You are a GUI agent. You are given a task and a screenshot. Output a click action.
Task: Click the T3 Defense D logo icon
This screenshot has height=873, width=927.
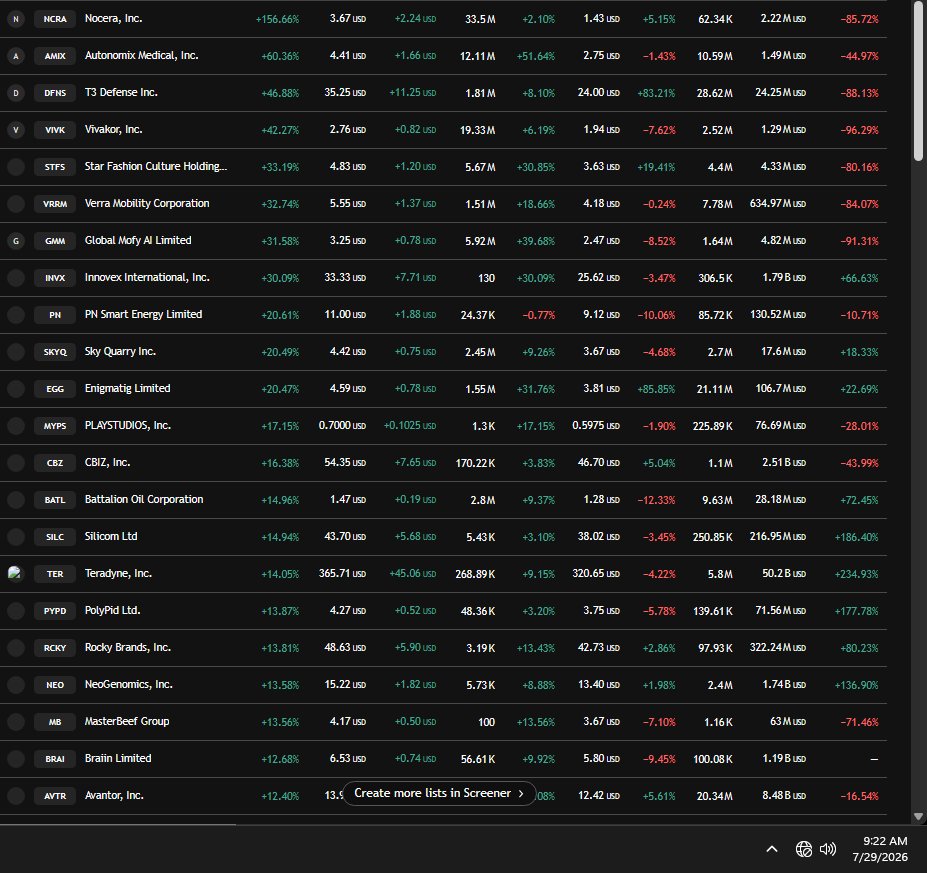16,93
